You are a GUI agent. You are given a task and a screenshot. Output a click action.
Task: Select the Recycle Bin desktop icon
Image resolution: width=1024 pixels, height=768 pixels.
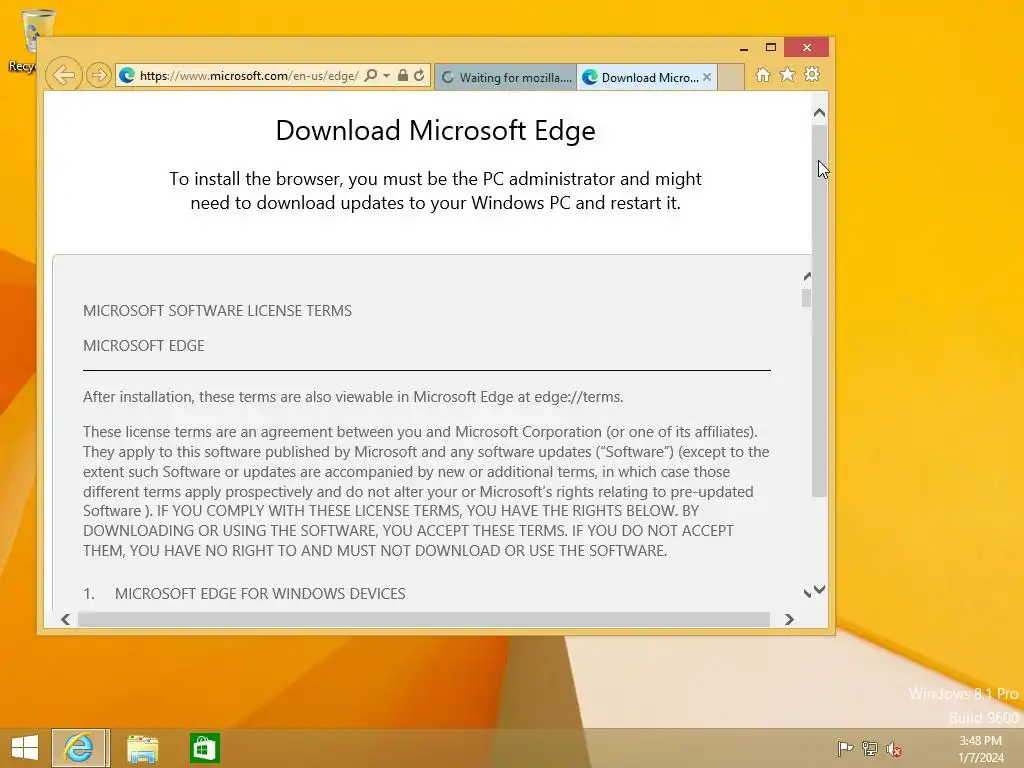(27, 40)
